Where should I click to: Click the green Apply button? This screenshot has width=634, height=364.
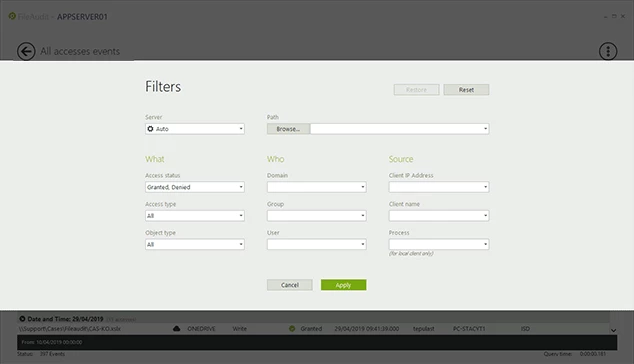tap(344, 285)
